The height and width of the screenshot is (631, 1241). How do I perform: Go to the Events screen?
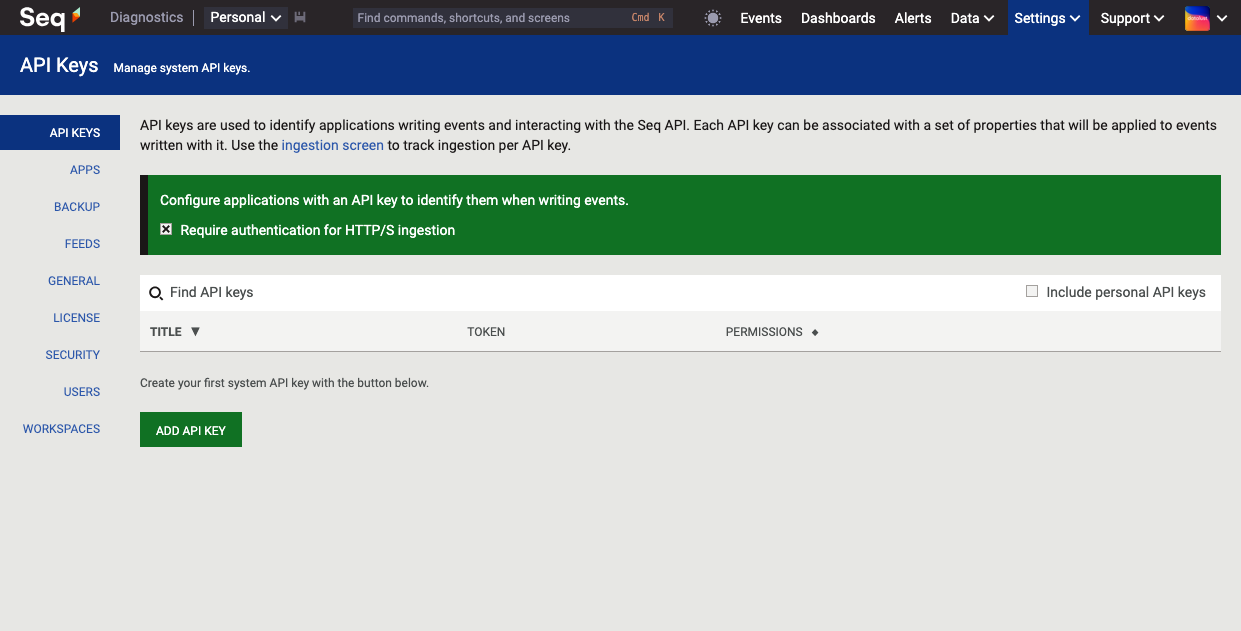[761, 18]
